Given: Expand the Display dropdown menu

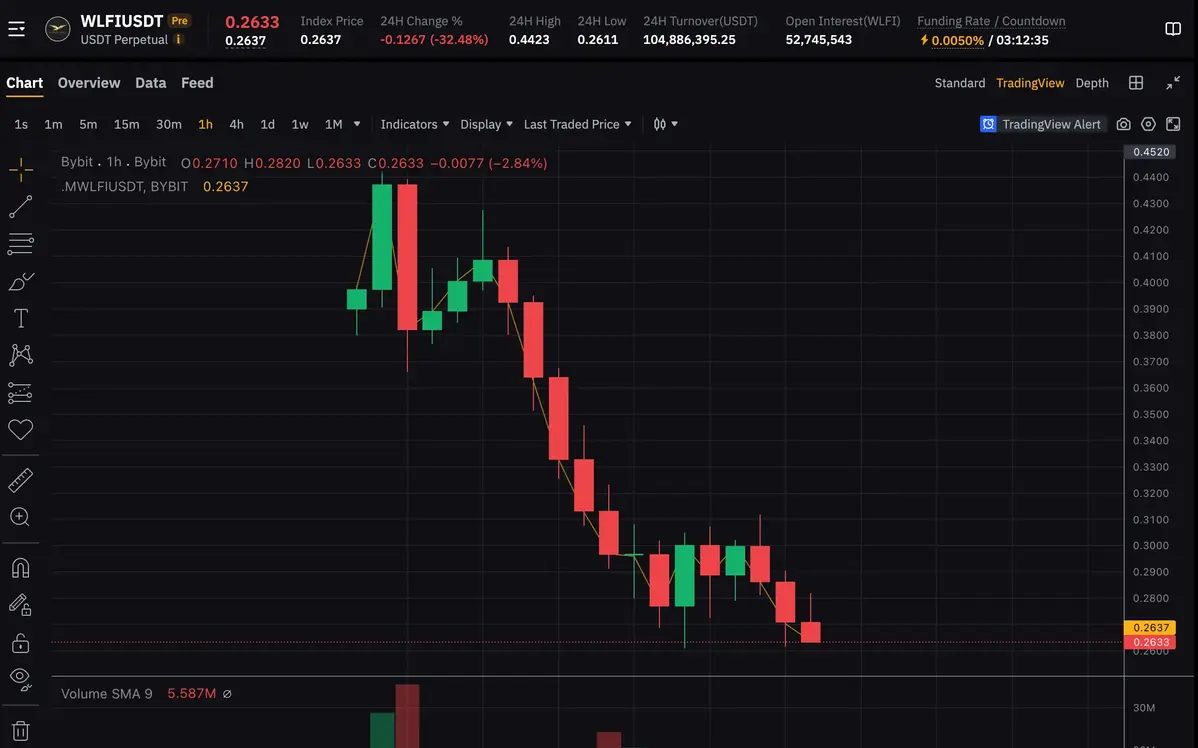Looking at the screenshot, I should point(486,124).
